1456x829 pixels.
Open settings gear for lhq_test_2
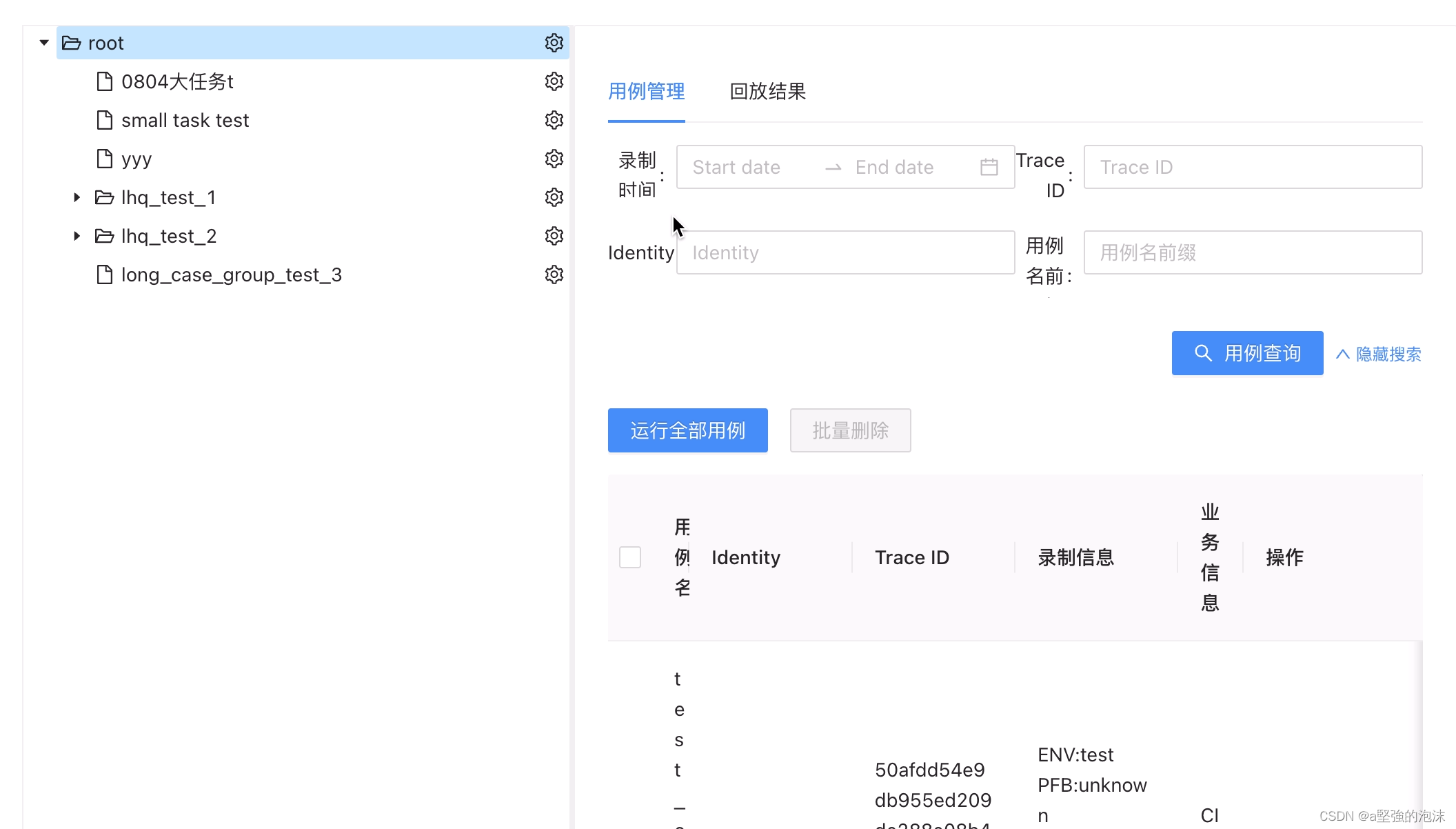[x=554, y=236]
